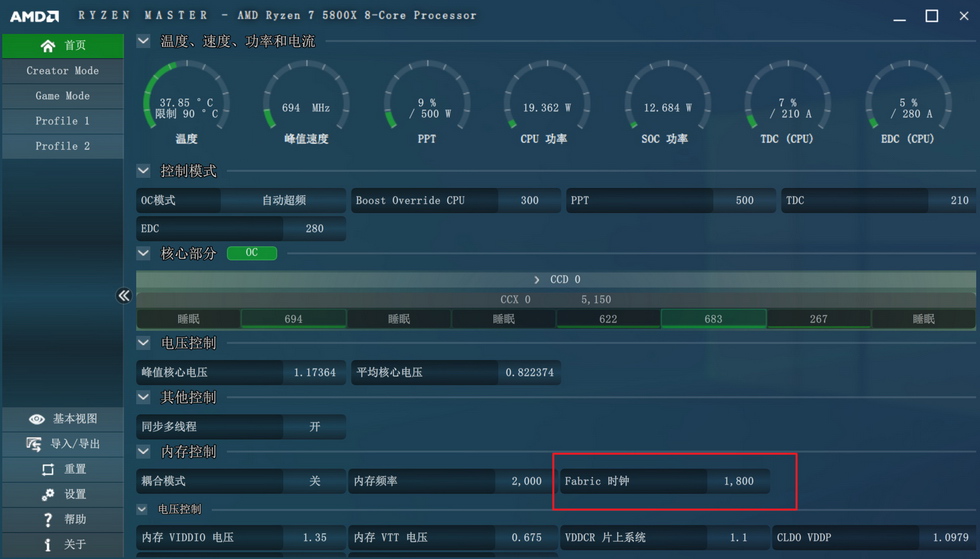The height and width of the screenshot is (559, 980).
Task: Select Profile 2 in sidebar
Action: (x=63, y=146)
